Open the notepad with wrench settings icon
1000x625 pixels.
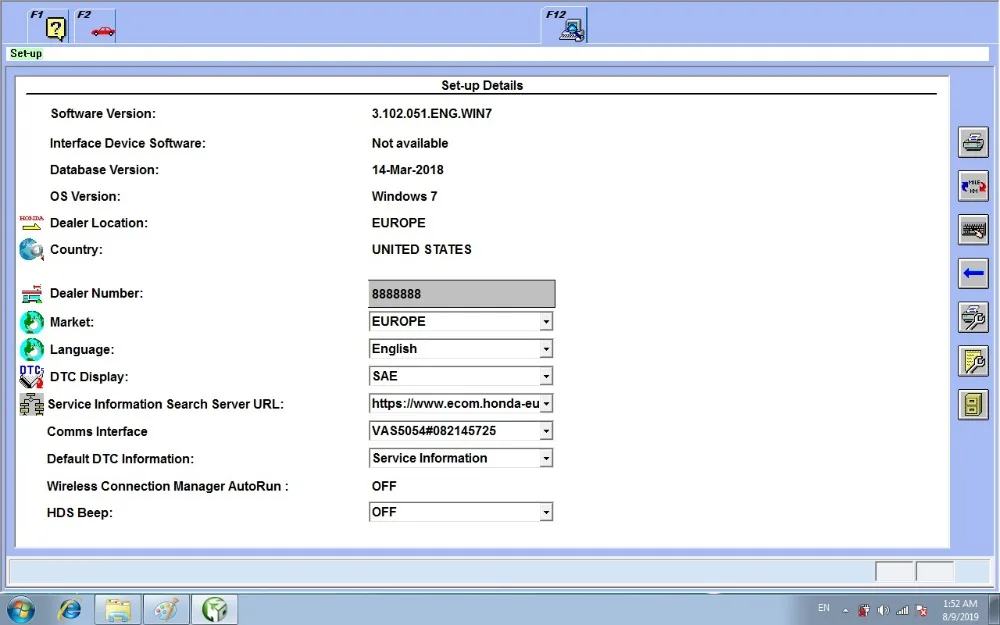point(973,361)
